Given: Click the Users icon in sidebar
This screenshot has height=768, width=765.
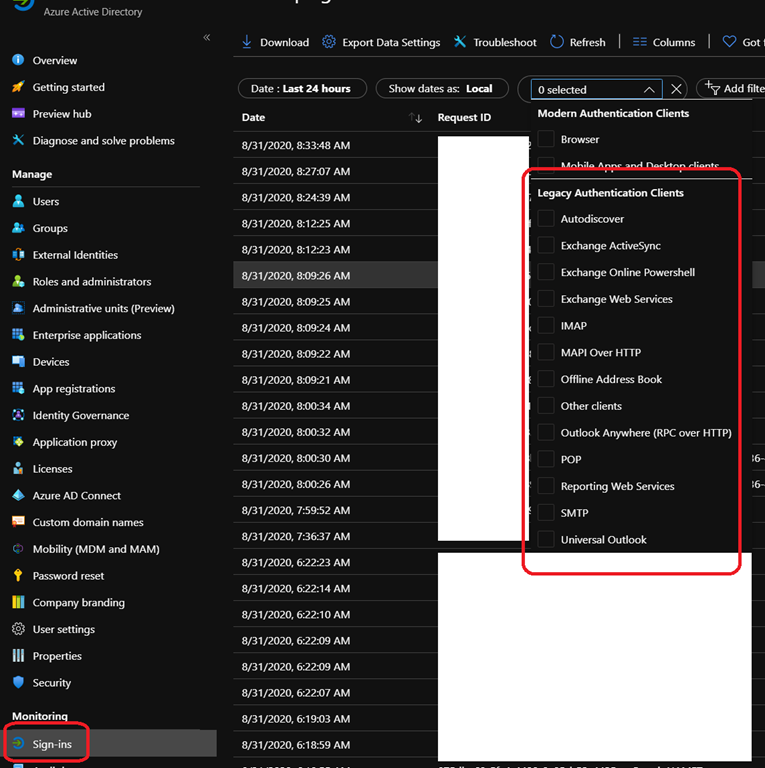Looking at the screenshot, I should [18, 201].
